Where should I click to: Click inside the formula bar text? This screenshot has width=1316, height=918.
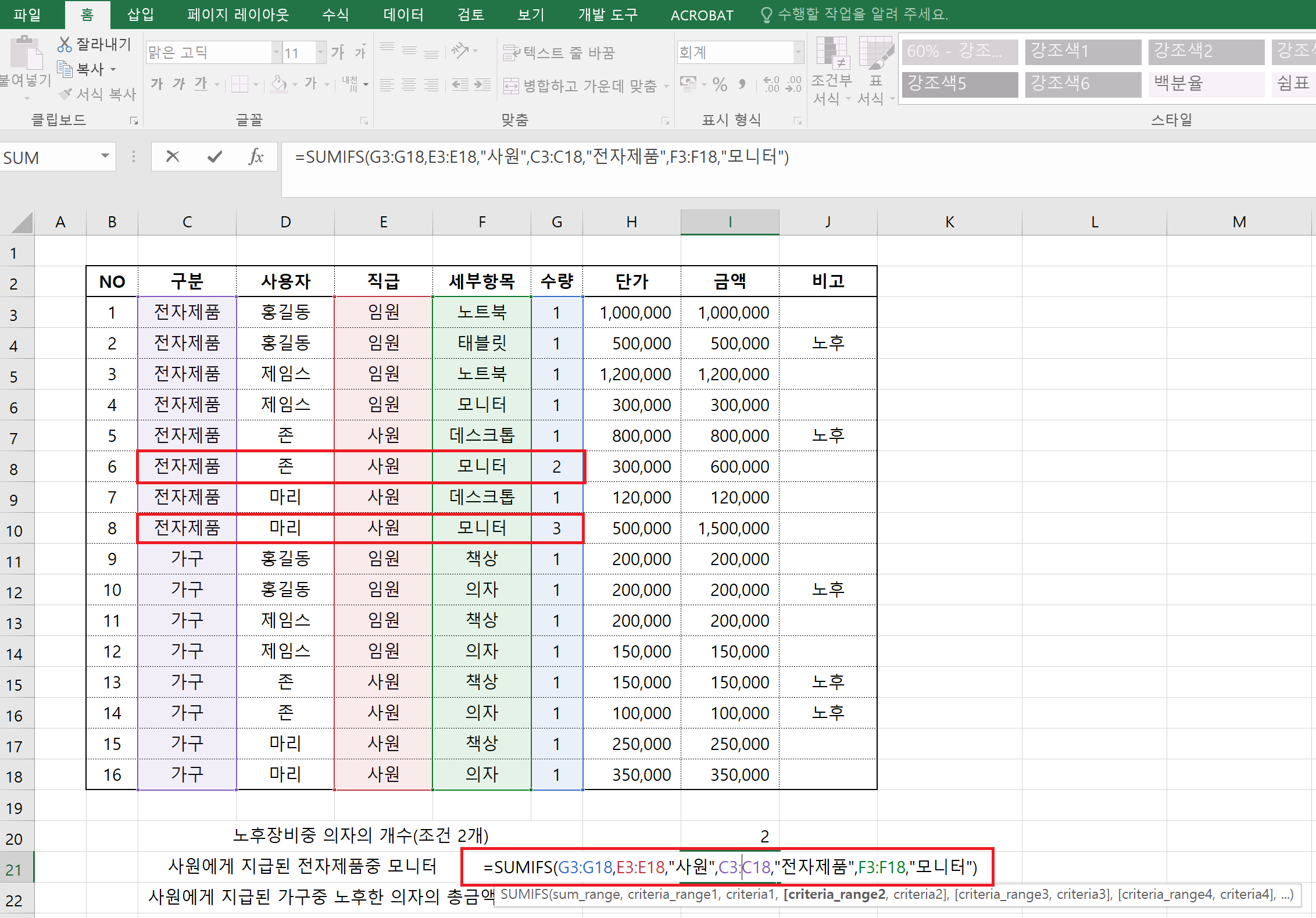click(x=541, y=158)
